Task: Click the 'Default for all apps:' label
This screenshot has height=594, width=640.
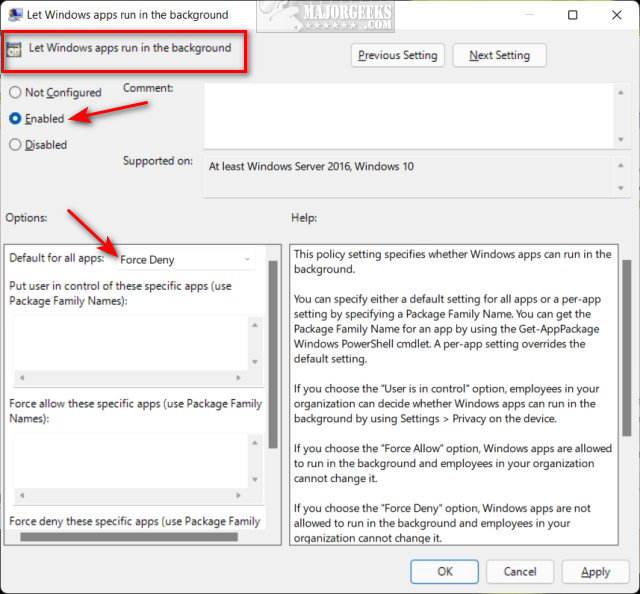Action: (x=57, y=258)
